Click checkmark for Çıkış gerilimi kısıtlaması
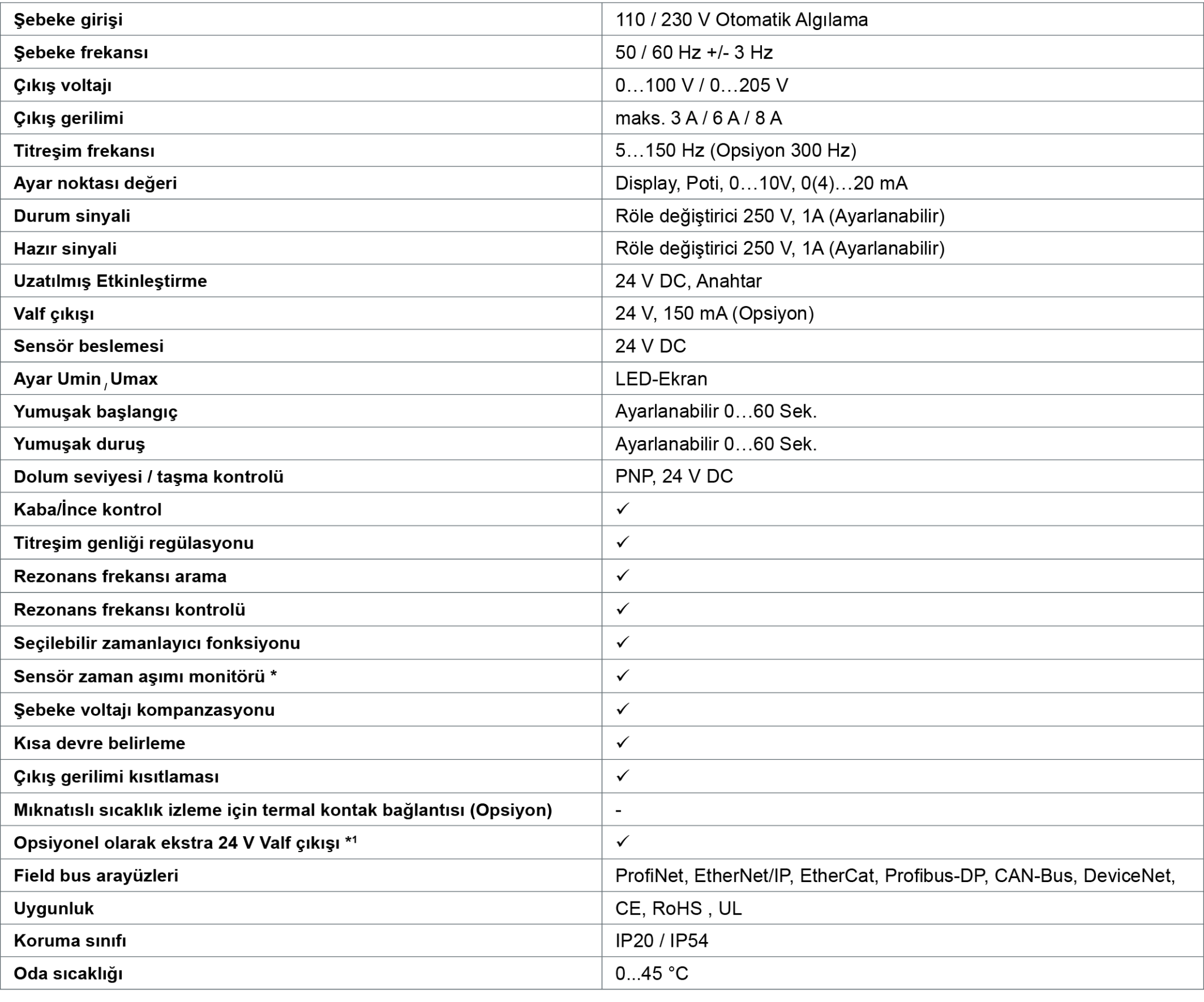This screenshot has width=1204, height=1002. pyautogui.click(x=623, y=776)
